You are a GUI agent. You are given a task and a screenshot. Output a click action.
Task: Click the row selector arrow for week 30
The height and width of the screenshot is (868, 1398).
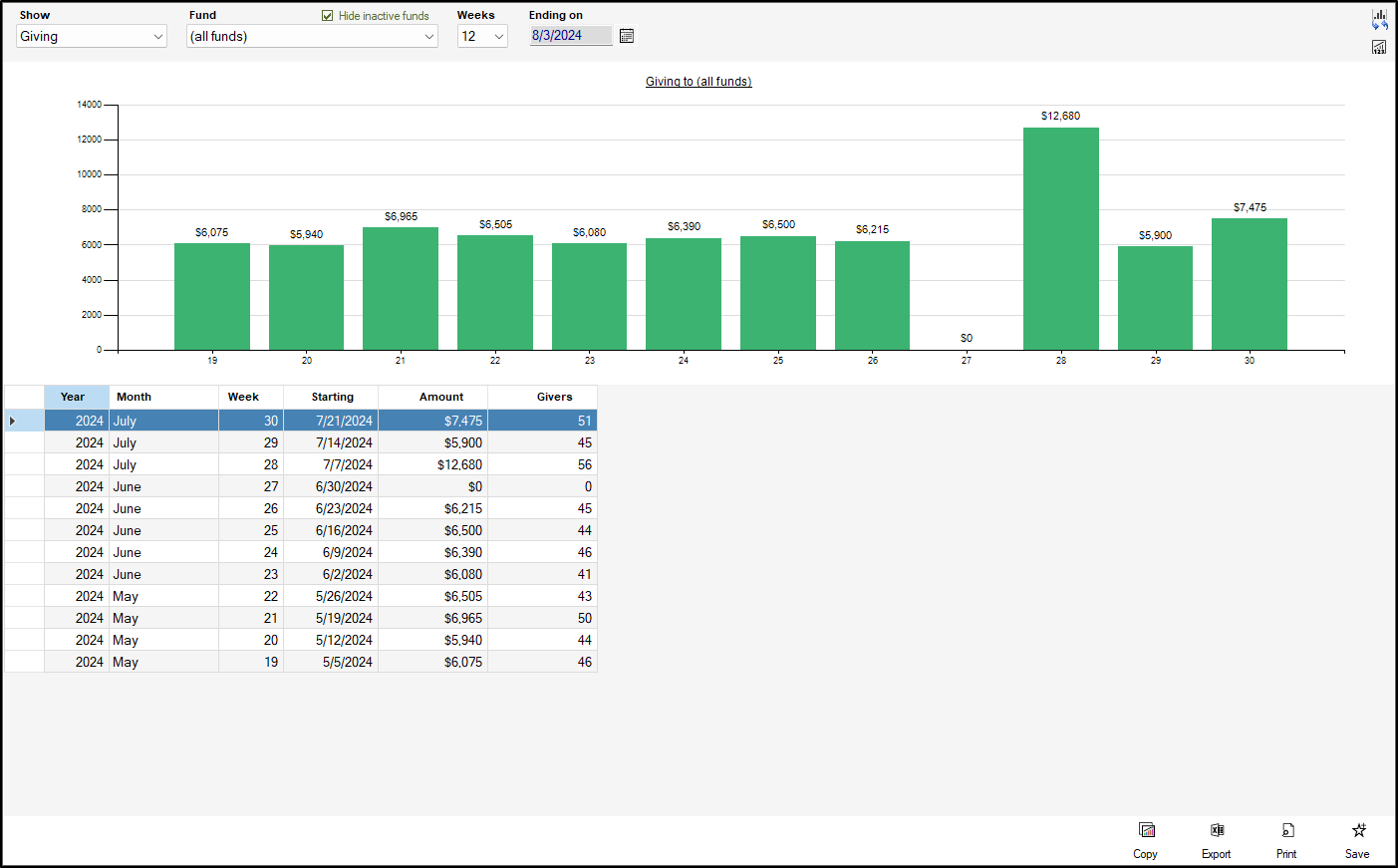coord(12,421)
